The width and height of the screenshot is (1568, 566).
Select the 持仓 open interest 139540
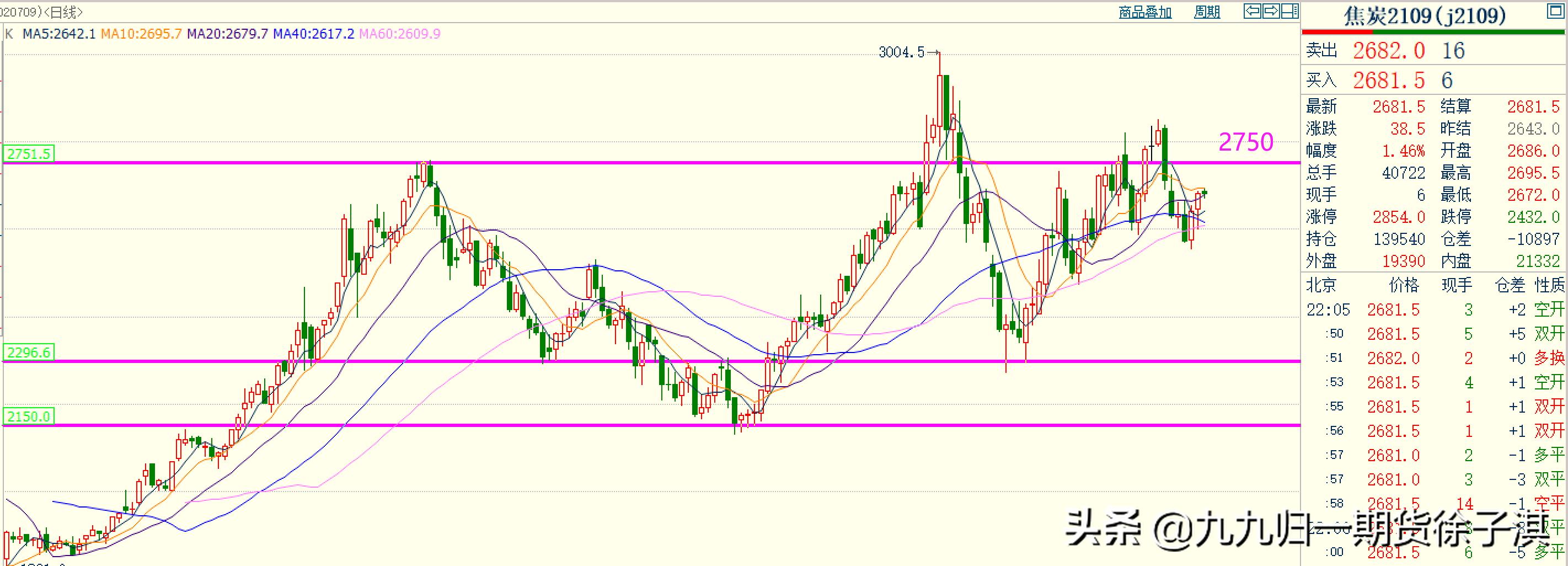click(1399, 239)
